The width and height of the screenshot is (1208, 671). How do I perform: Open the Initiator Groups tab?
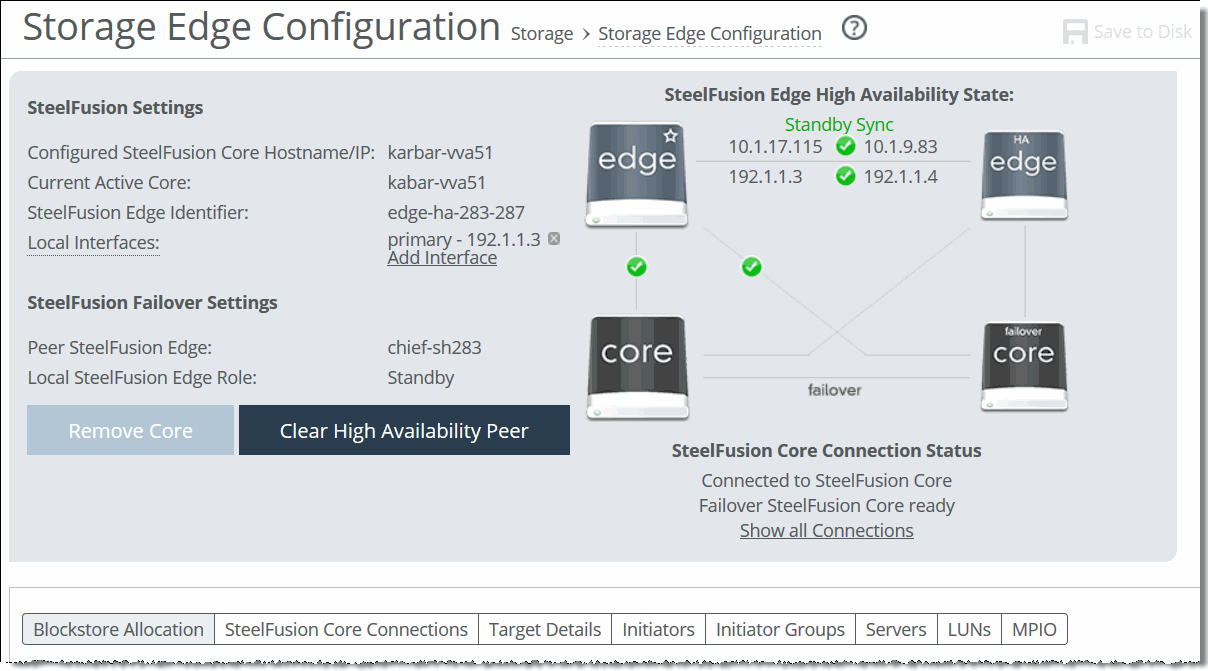pos(779,629)
